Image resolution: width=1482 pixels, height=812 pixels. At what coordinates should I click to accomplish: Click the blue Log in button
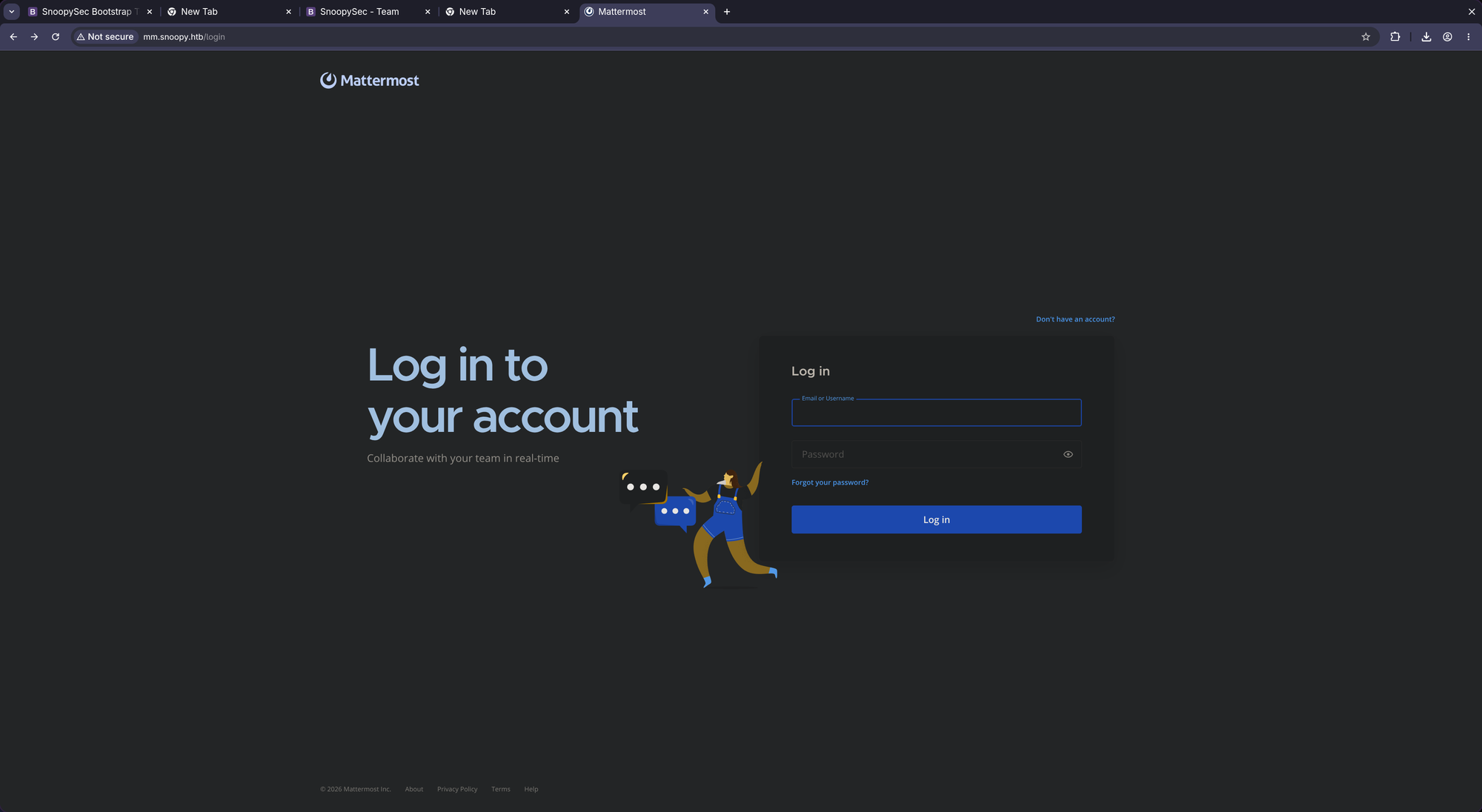point(936,519)
